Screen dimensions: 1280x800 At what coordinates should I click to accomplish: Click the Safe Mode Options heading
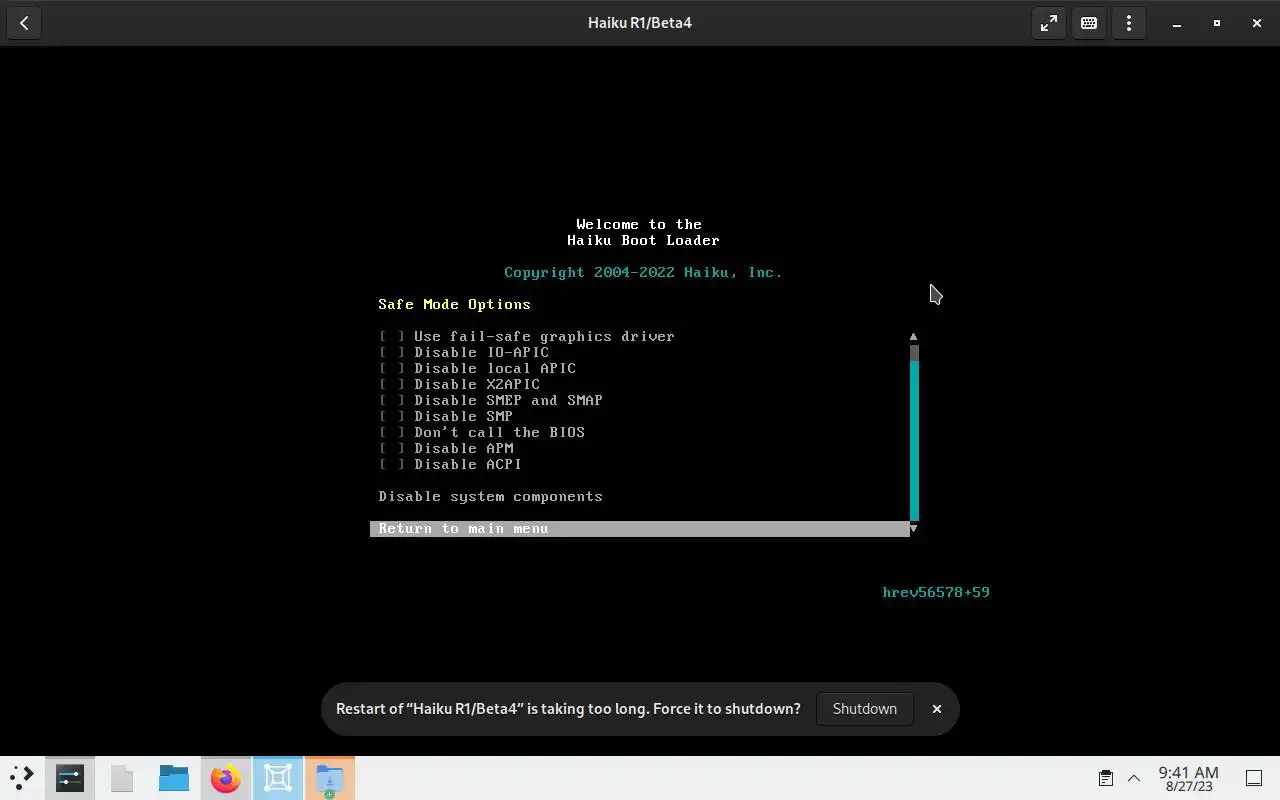tap(455, 305)
